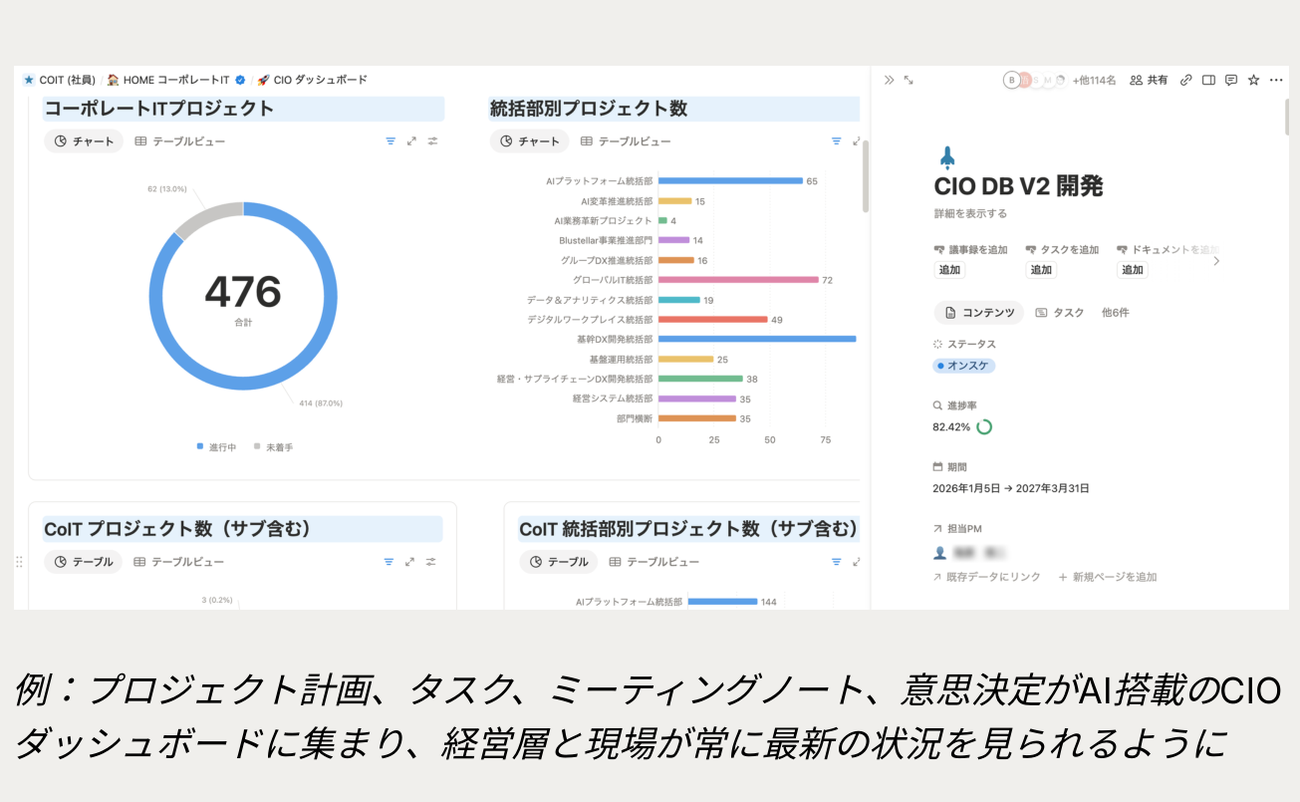Click the blue rocket page icon
Image resolution: width=1300 pixels, height=802 pixels.
947,156
